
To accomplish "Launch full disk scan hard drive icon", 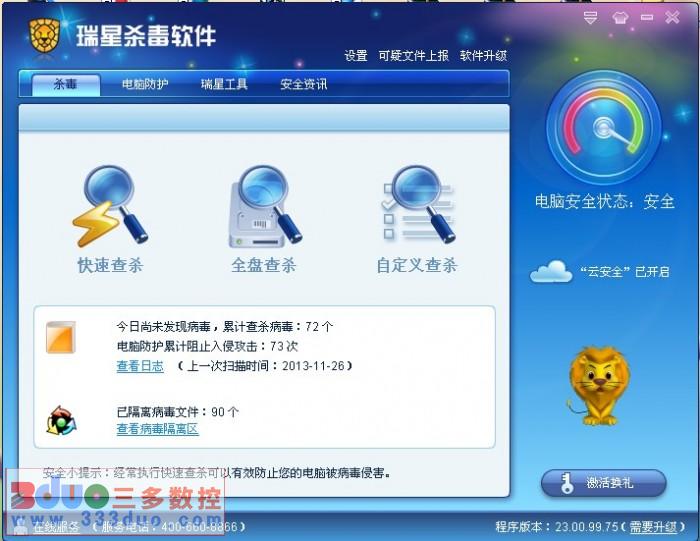I will 265,207.
